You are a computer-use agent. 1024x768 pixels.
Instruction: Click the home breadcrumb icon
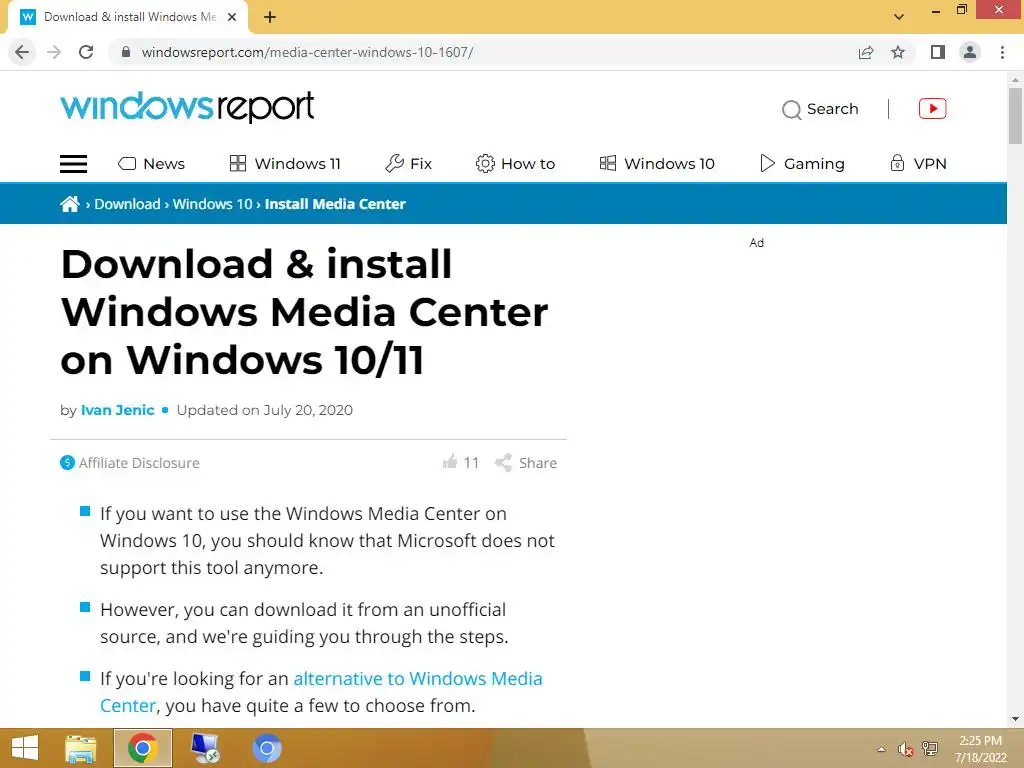coord(70,204)
